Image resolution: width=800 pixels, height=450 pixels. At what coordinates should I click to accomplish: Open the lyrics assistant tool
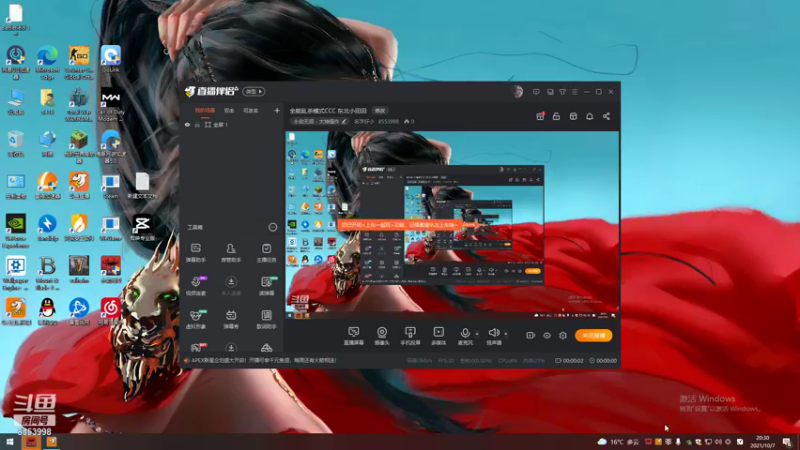tap(266, 319)
